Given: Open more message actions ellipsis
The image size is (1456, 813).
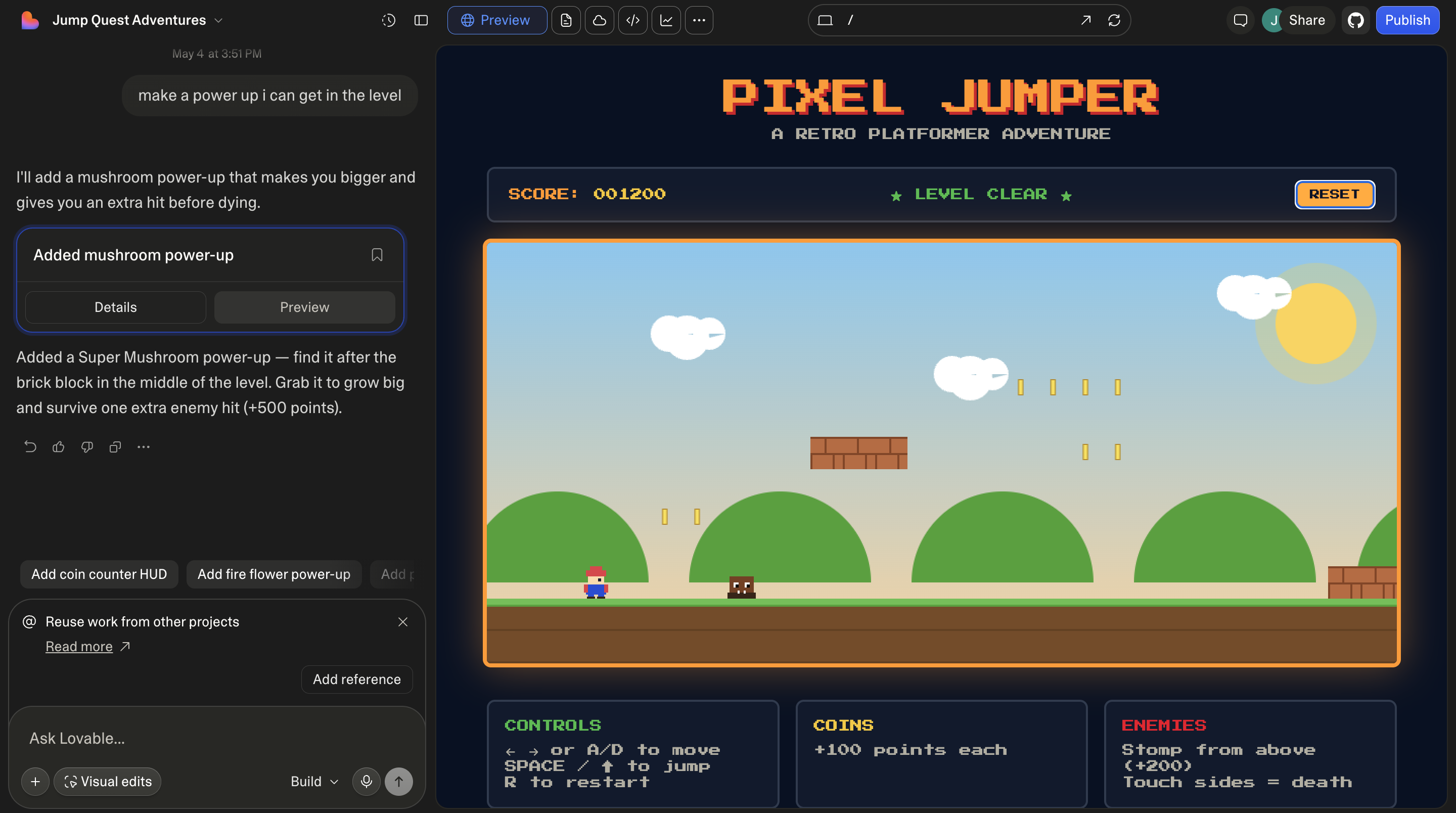Looking at the screenshot, I should point(144,446).
